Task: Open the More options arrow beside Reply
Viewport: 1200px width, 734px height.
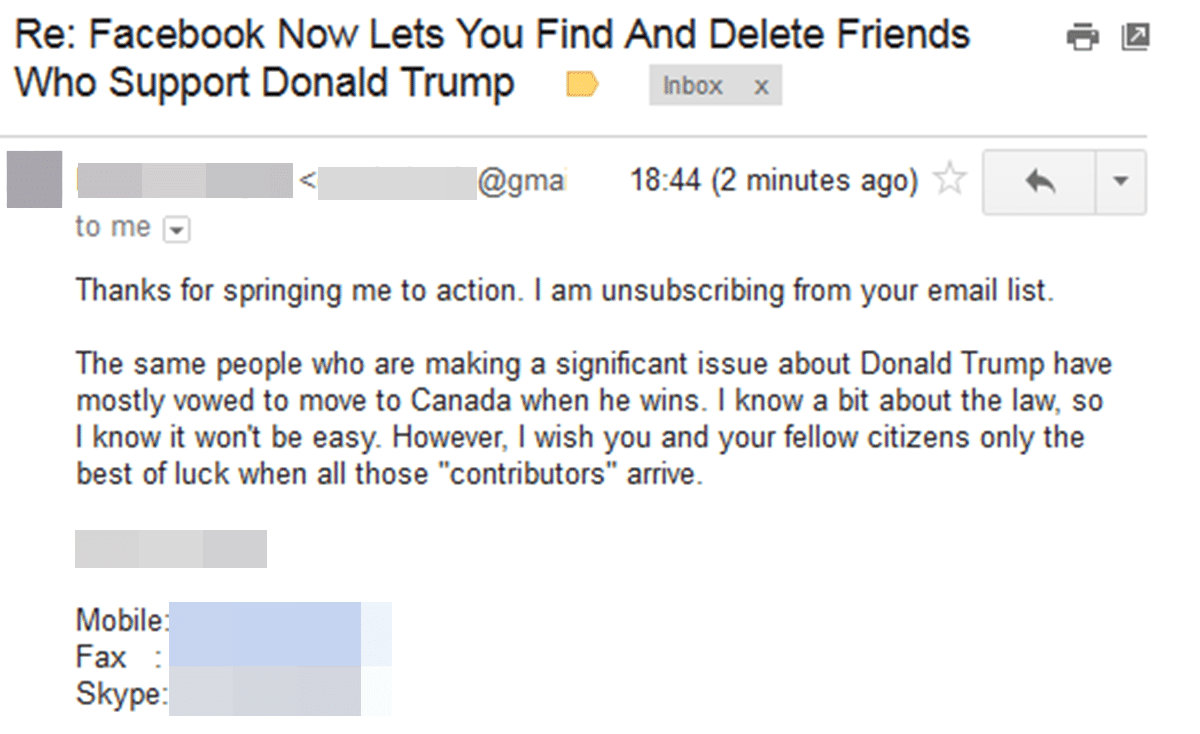Action: click(1121, 182)
